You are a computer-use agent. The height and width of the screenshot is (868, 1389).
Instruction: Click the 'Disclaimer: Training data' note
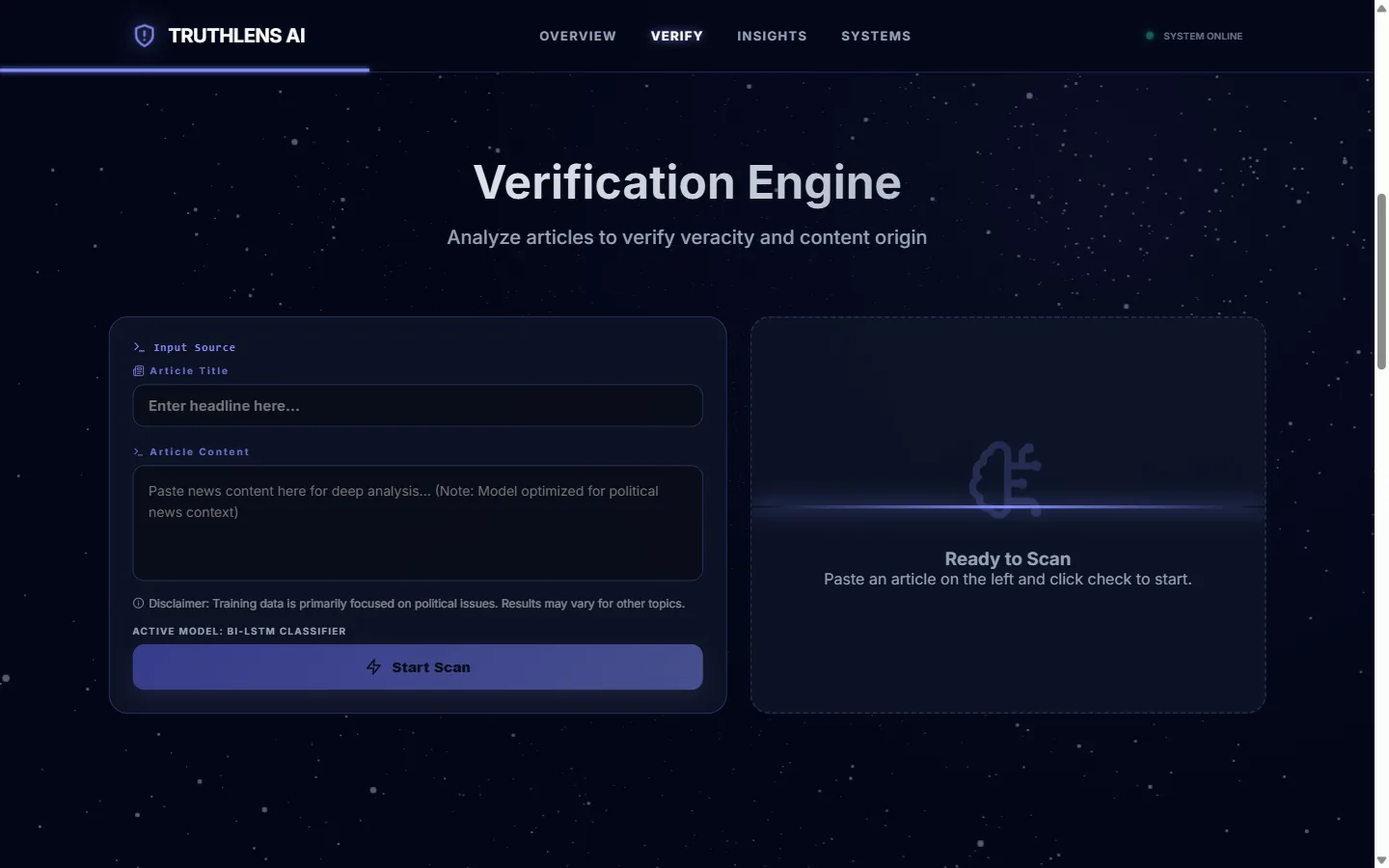coord(417,604)
